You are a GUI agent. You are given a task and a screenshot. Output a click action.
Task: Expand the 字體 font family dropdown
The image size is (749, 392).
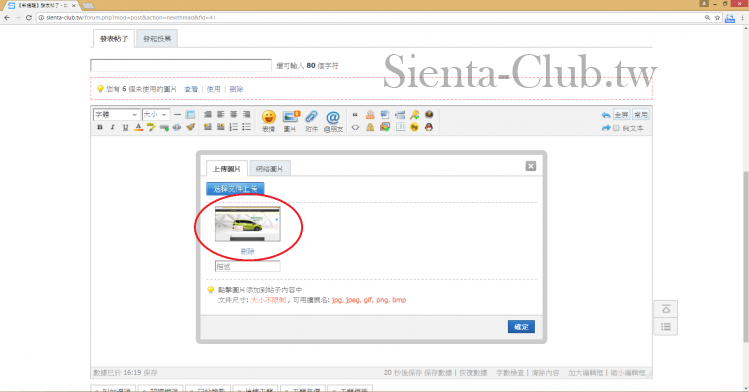click(x=116, y=115)
